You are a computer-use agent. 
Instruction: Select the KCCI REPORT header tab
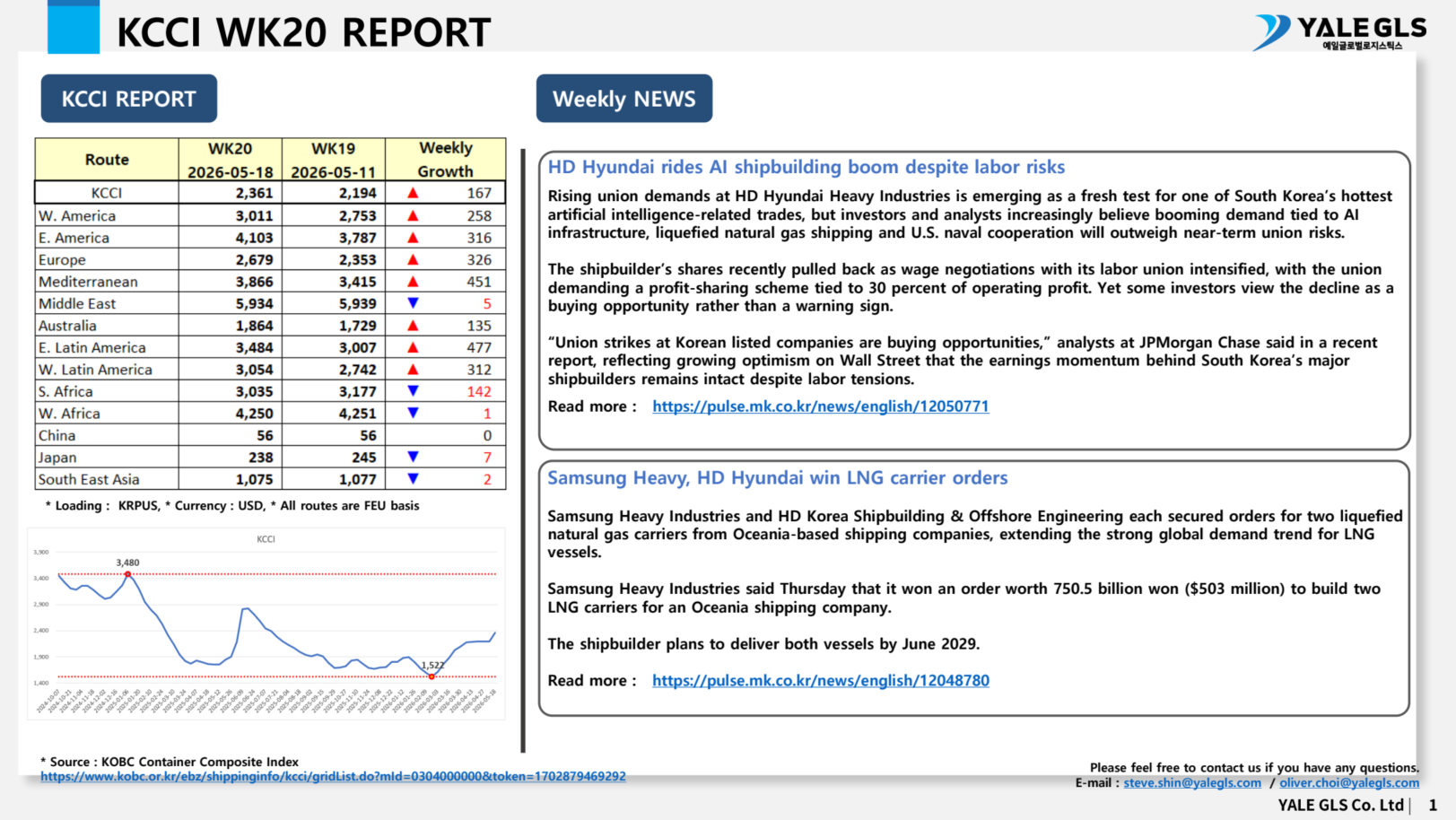[129, 99]
